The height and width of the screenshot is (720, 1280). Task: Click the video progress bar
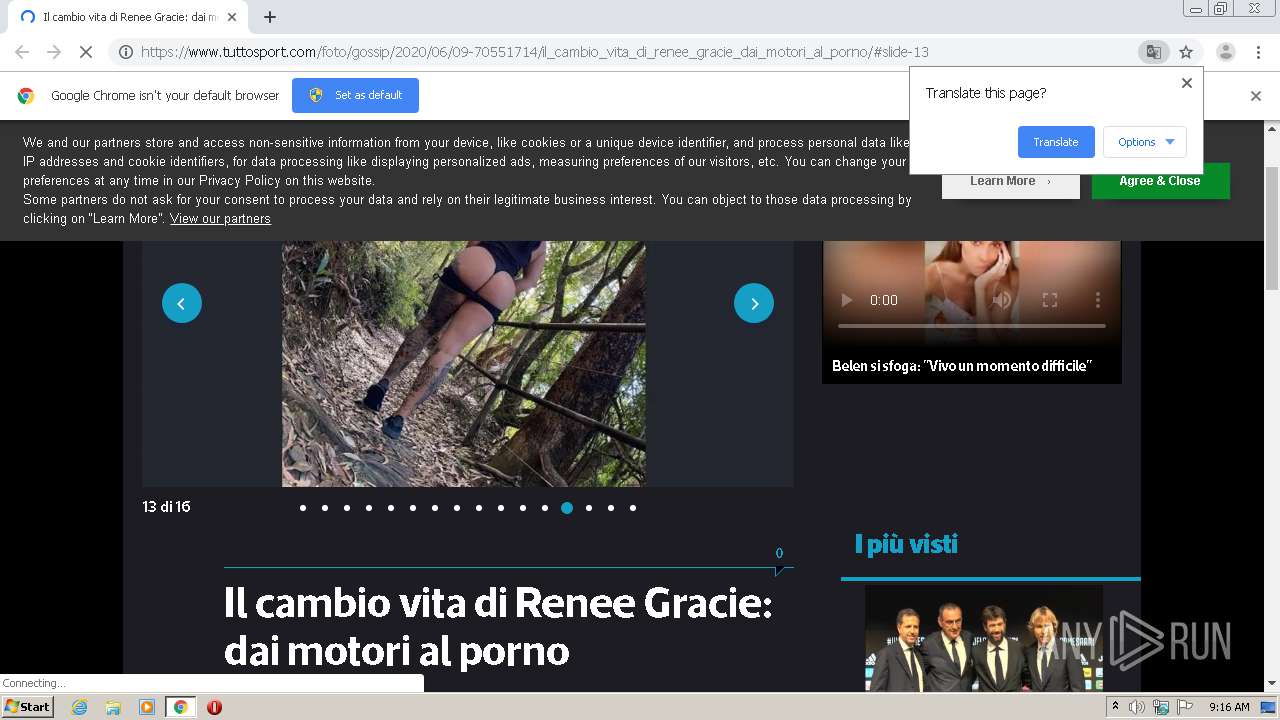coord(972,326)
